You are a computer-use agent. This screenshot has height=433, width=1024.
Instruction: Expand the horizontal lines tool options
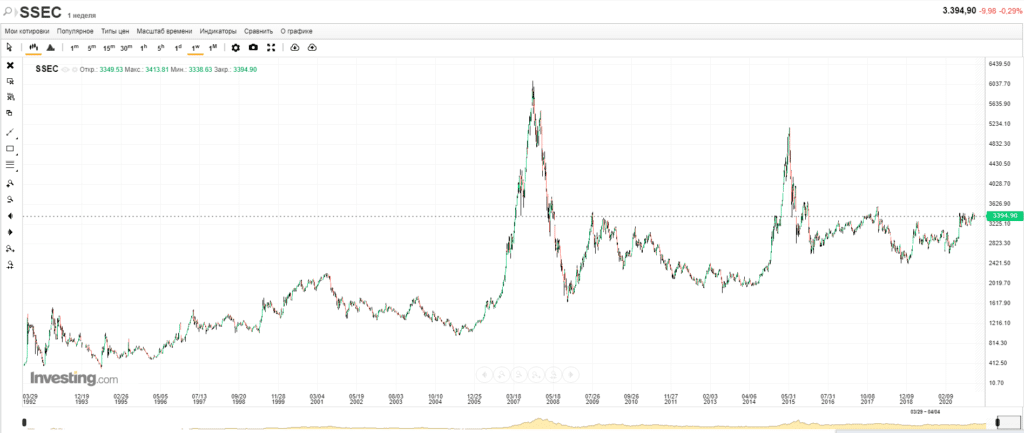click(10, 165)
